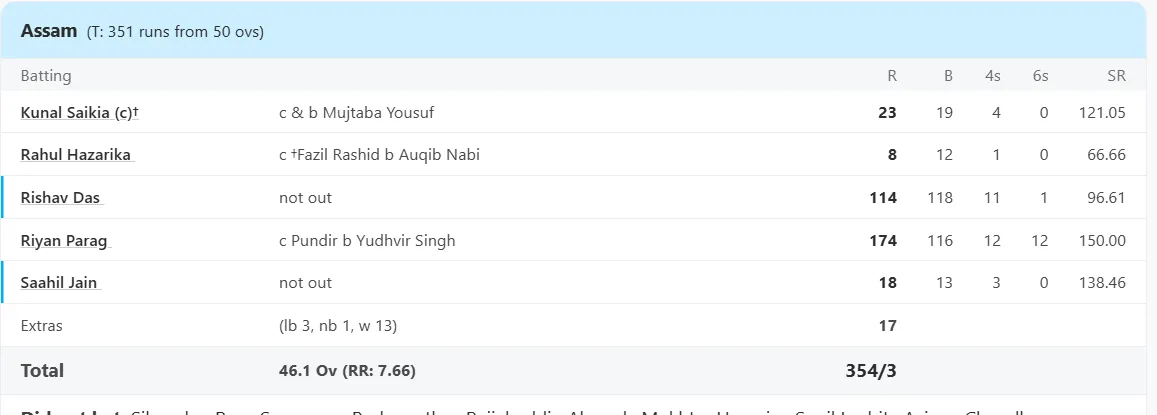
Task: Click the Batting column header
Action: pyautogui.click(x=46, y=76)
